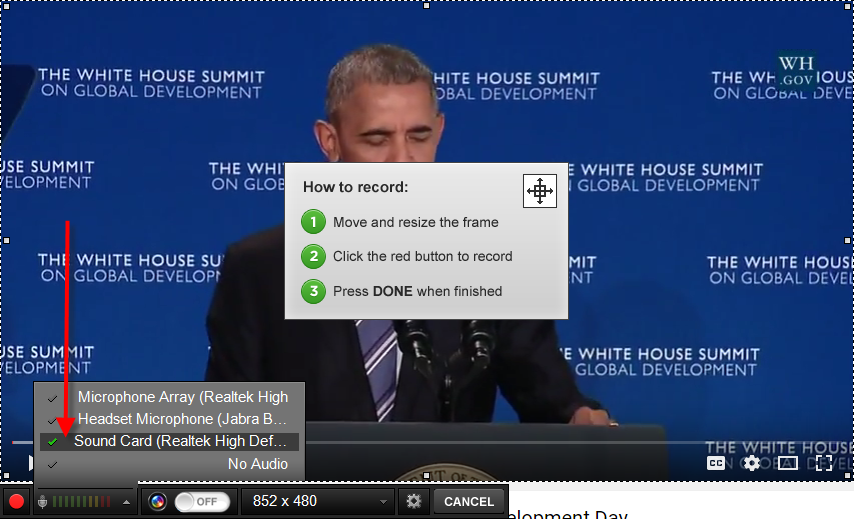The width and height of the screenshot is (854, 519).
Task: Start recording with the red button
Action: [x=16, y=501]
